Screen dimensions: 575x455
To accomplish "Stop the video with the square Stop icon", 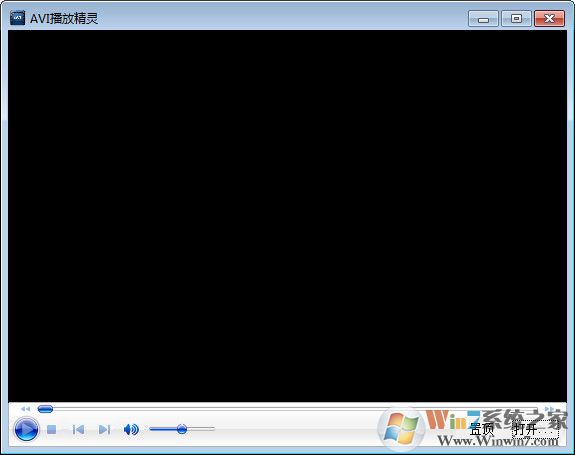I will coord(52,429).
